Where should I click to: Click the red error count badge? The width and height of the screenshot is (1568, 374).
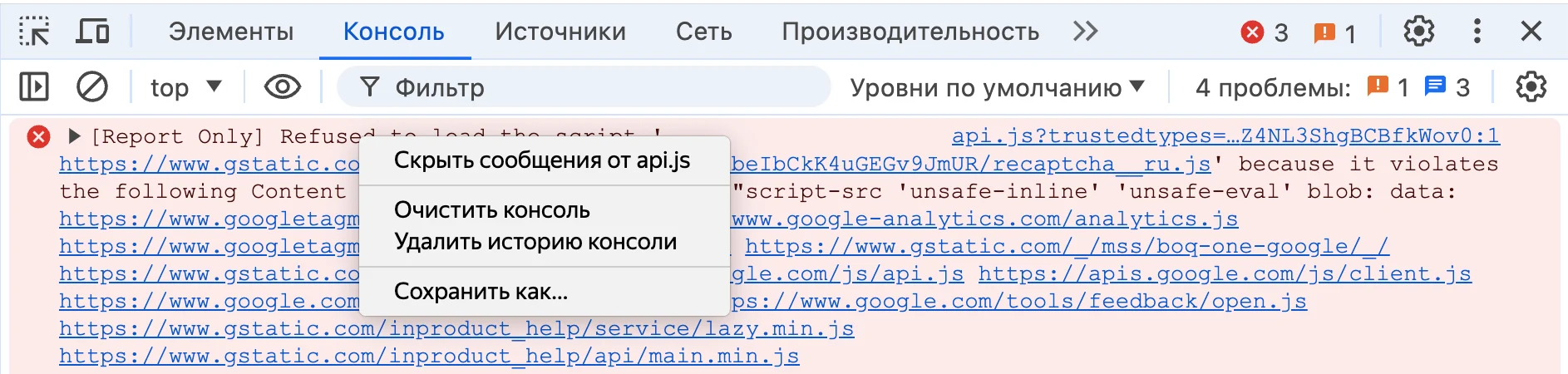(1265, 32)
